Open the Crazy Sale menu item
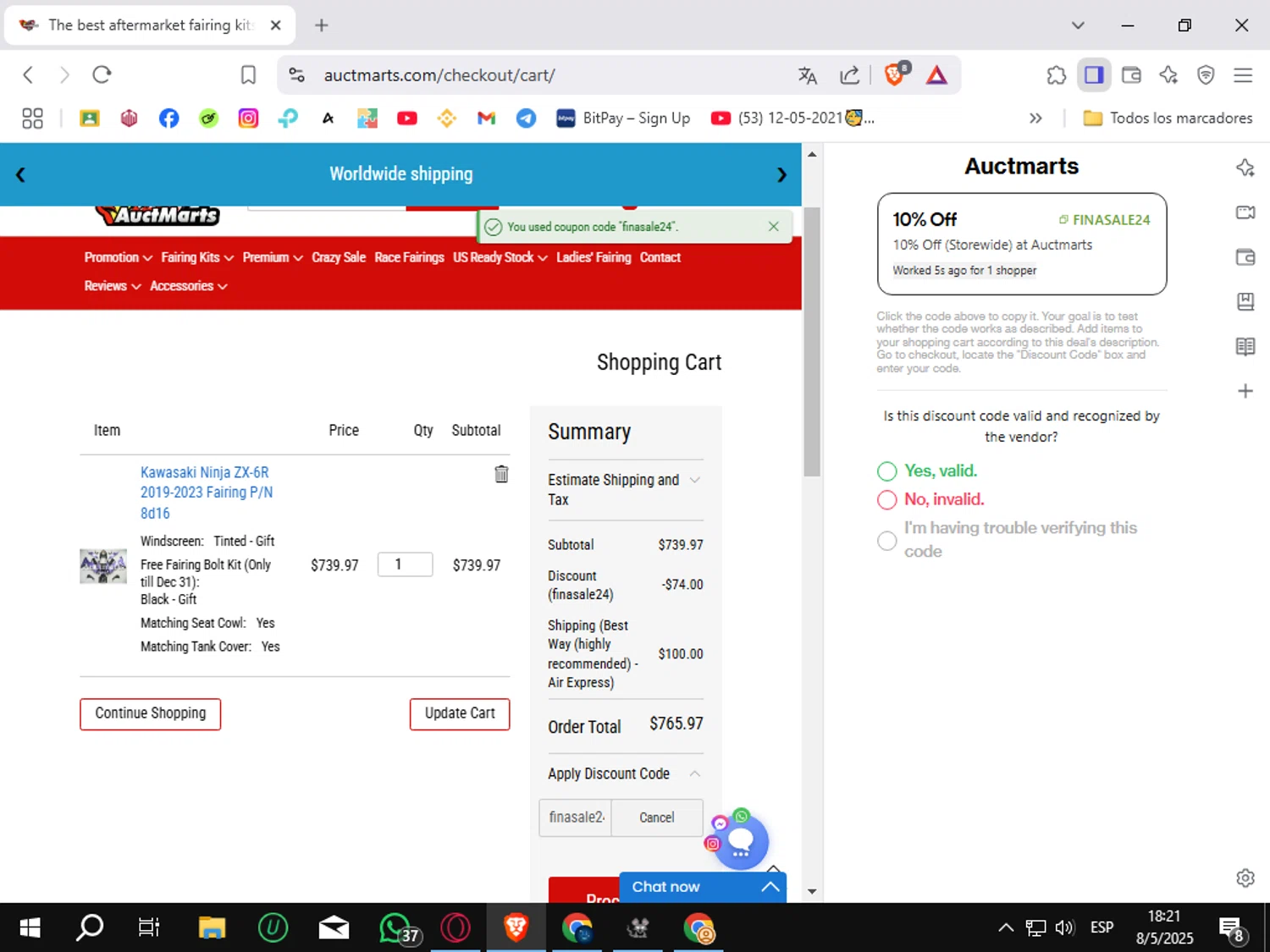Image resolution: width=1270 pixels, height=952 pixels. (338, 257)
